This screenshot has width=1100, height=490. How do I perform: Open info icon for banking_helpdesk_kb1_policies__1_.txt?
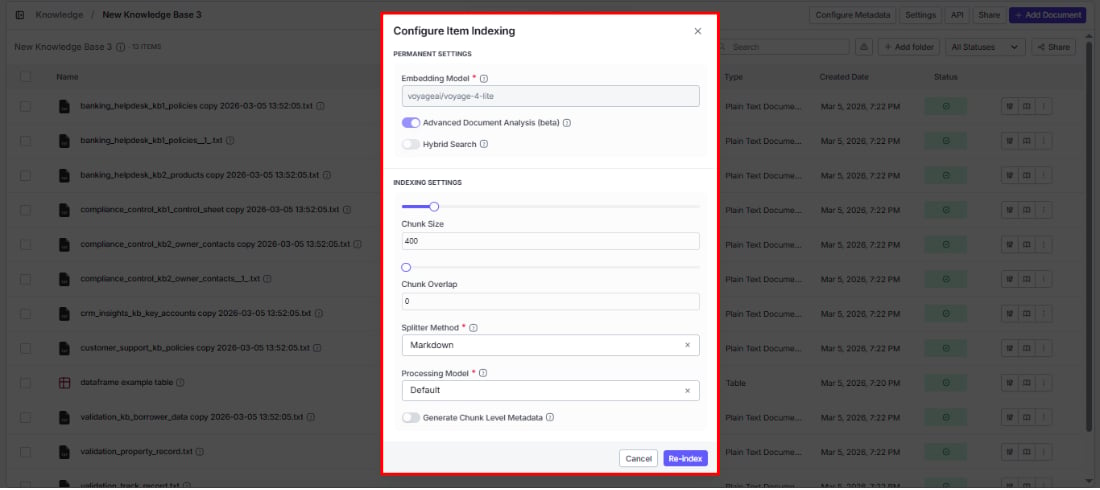click(x=230, y=141)
